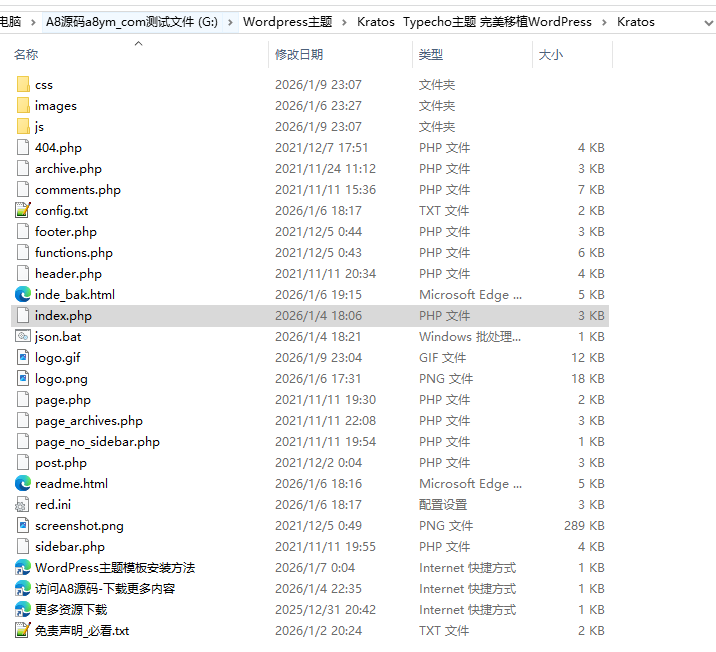Click date 2021/12/7 17:51

click(321, 147)
